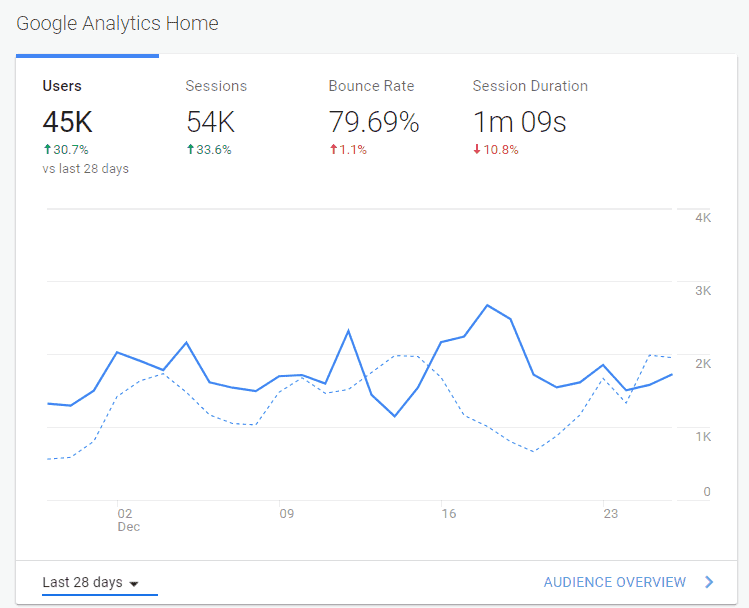Click the 2K y-axis label
Screen dimensions: 749x608
click(703, 363)
